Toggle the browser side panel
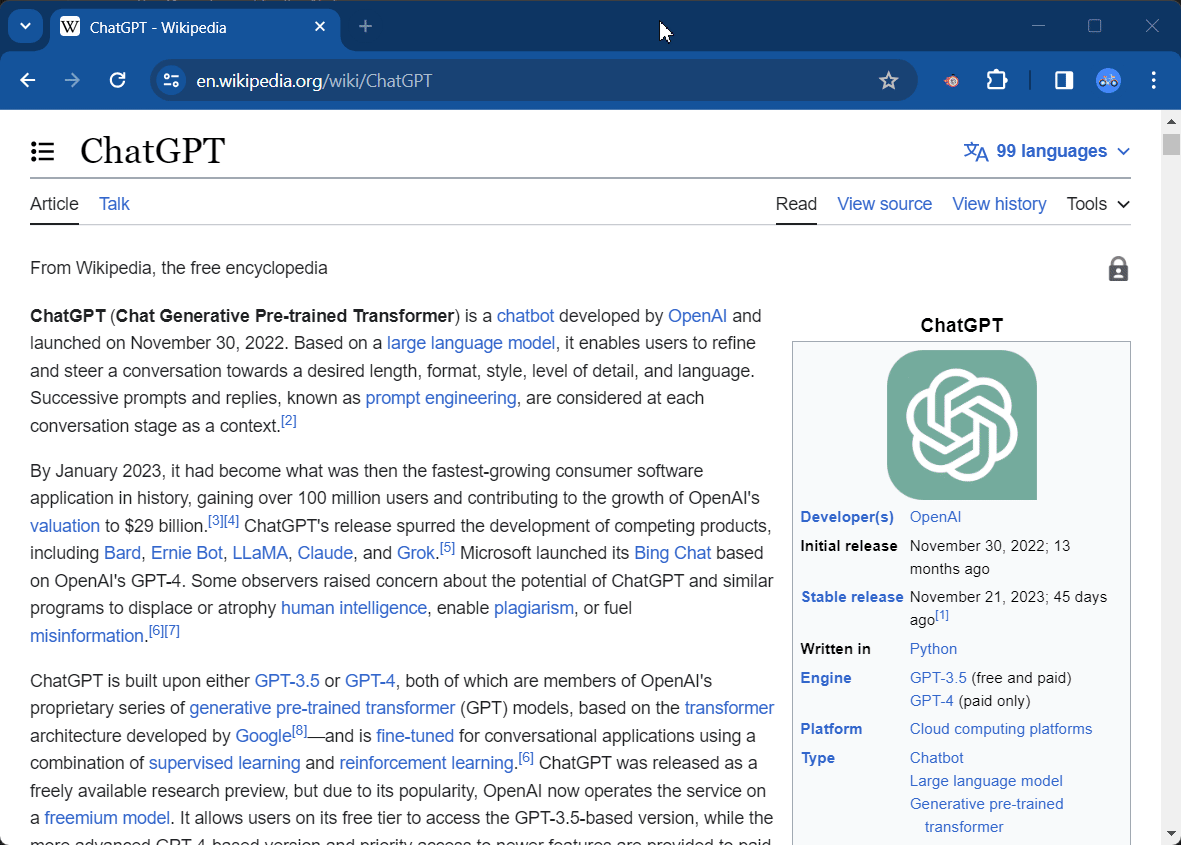The image size is (1181, 845). point(1064,80)
